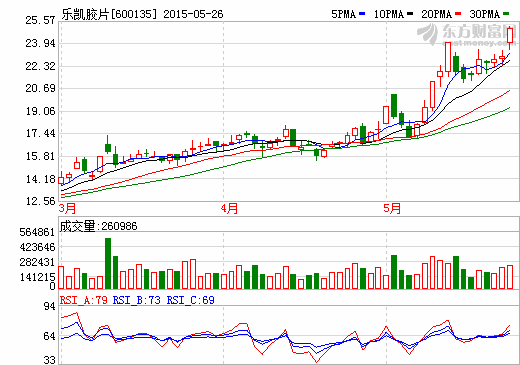This screenshot has width=520, height=365.
Task: Click the 19.06 price axis label
Action: coord(40,111)
